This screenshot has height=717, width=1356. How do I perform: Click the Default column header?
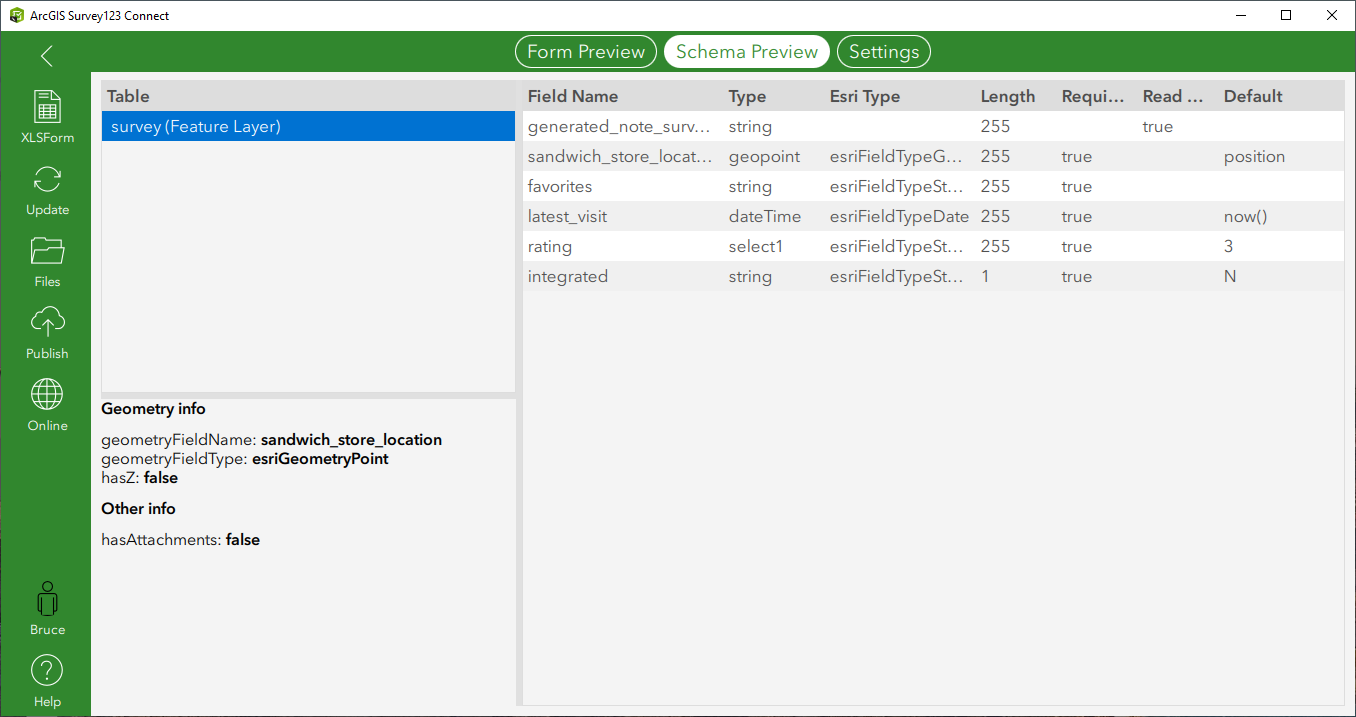tap(1253, 96)
